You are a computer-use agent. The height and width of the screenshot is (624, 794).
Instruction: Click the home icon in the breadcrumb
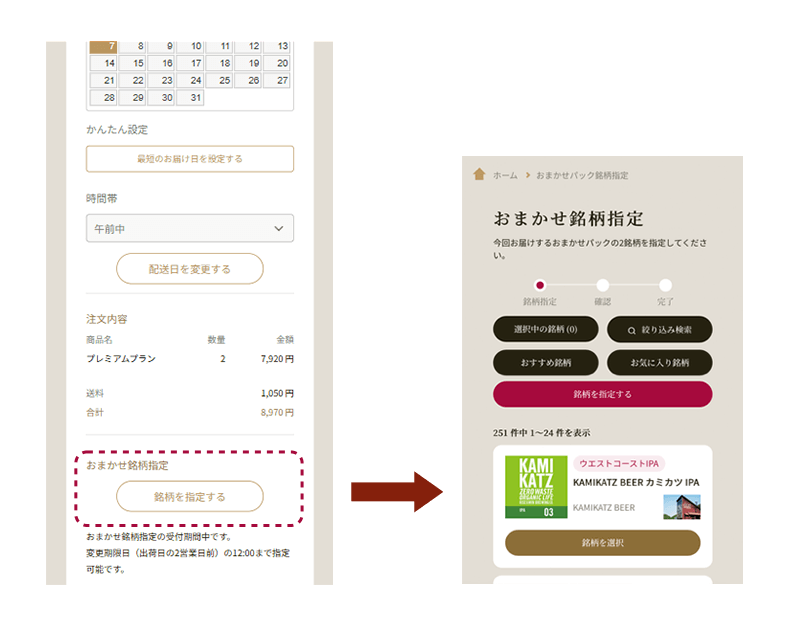(479, 174)
